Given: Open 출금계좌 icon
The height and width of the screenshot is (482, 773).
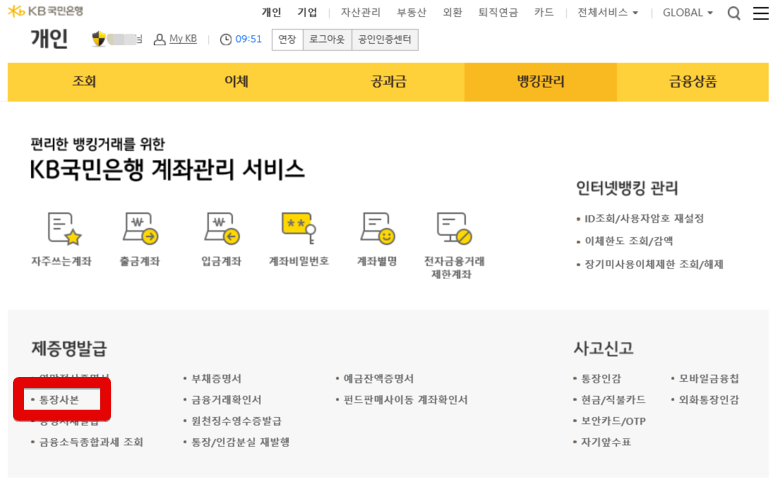Looking at the screenshot, I should [x=141, y=228].
